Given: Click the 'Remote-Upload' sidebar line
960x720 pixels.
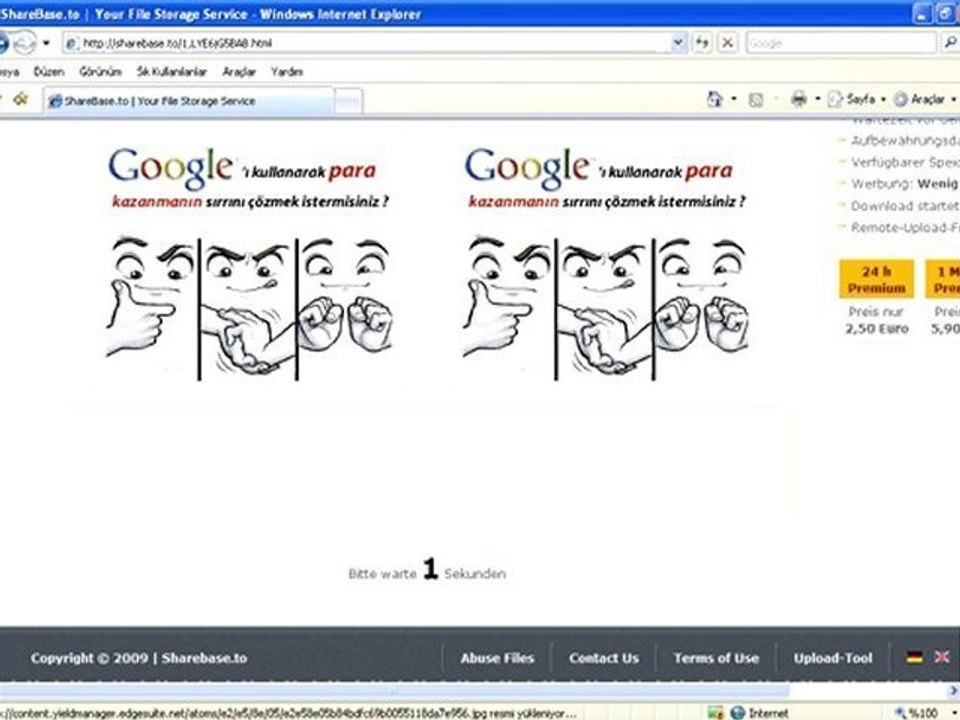Looking at the screenshot, I should coord(904,228).
